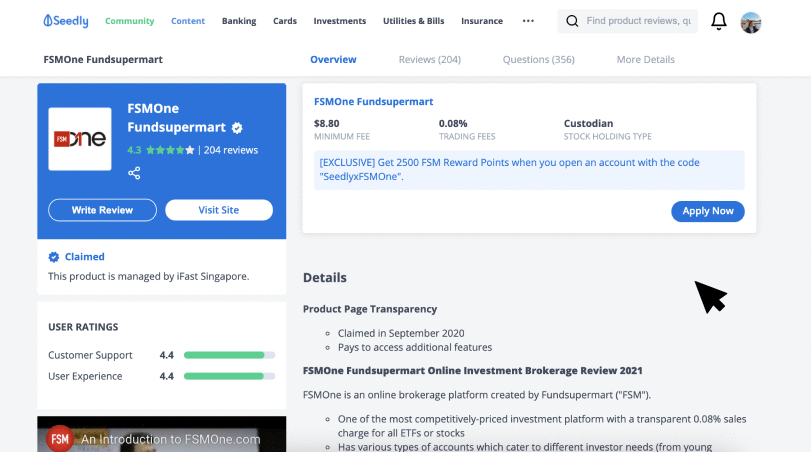Click 'Claimed in September 2020' bullet
The height and width of the screenshot is (452, 811).
pos(401,333)
